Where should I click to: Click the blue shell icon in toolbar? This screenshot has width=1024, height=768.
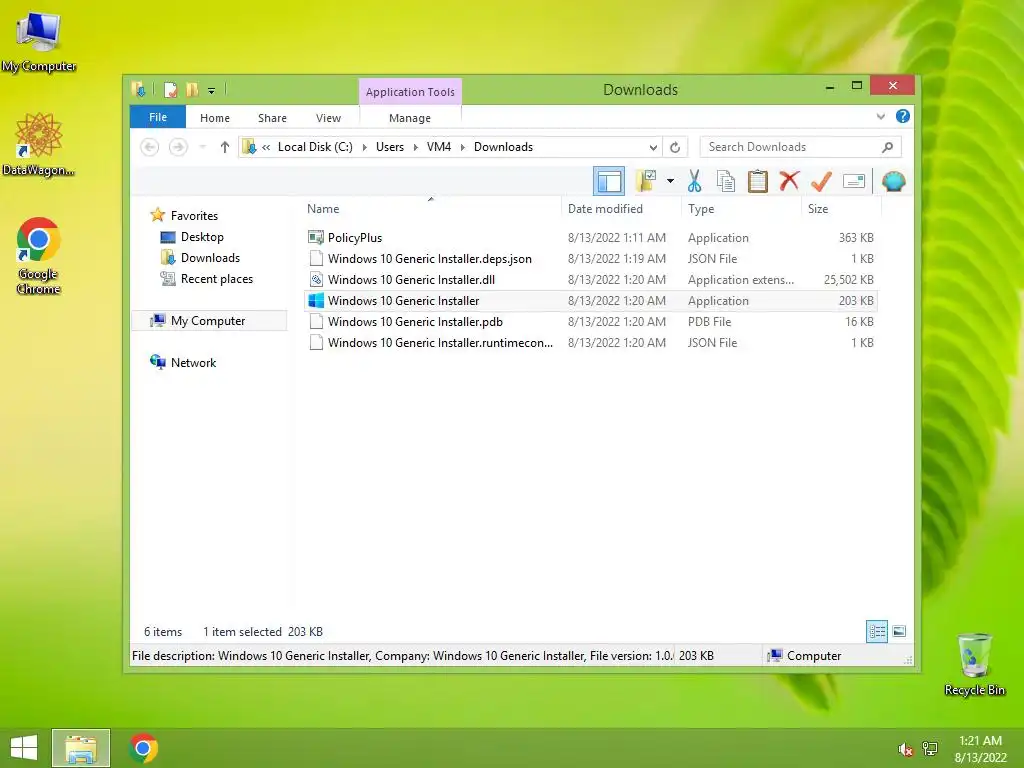(893, 181)
